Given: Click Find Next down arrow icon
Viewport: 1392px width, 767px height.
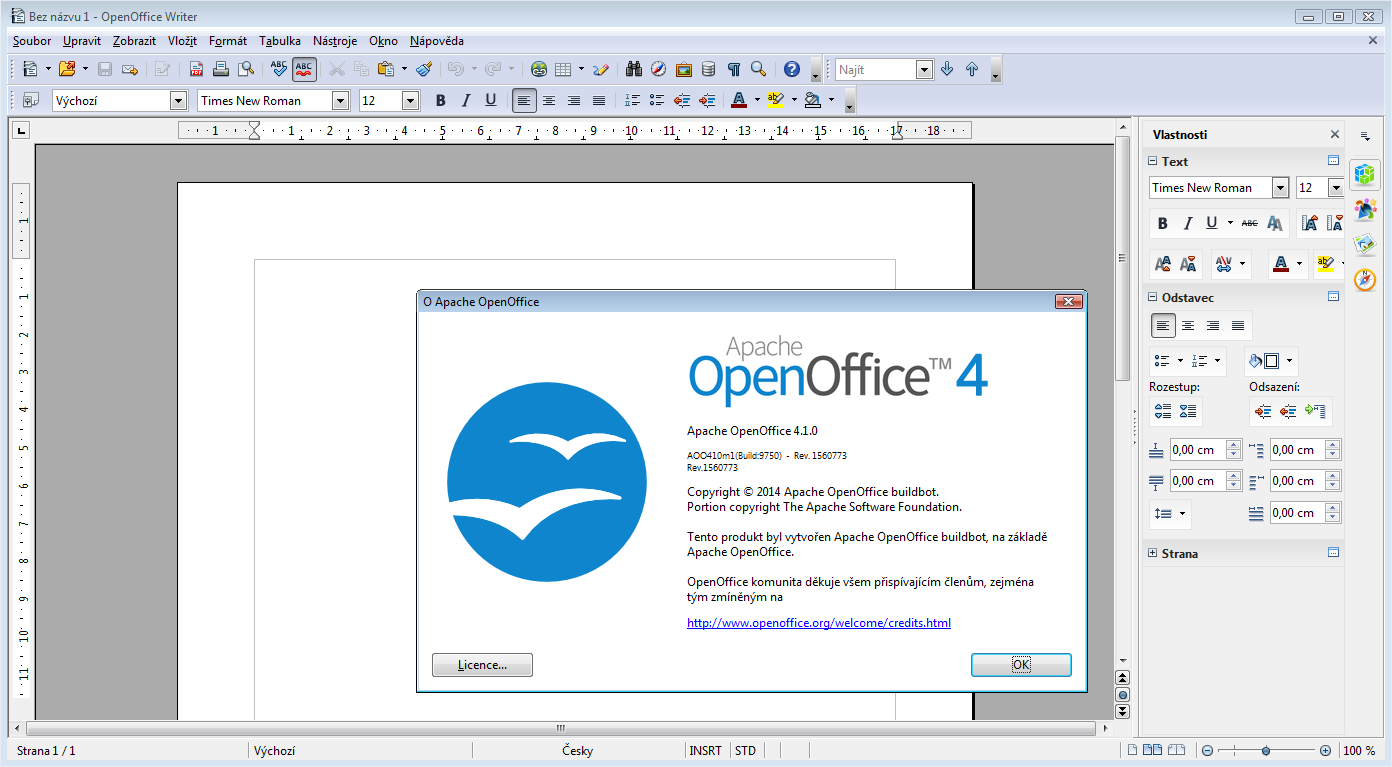Looking at the screenshot, I should 947,69.
